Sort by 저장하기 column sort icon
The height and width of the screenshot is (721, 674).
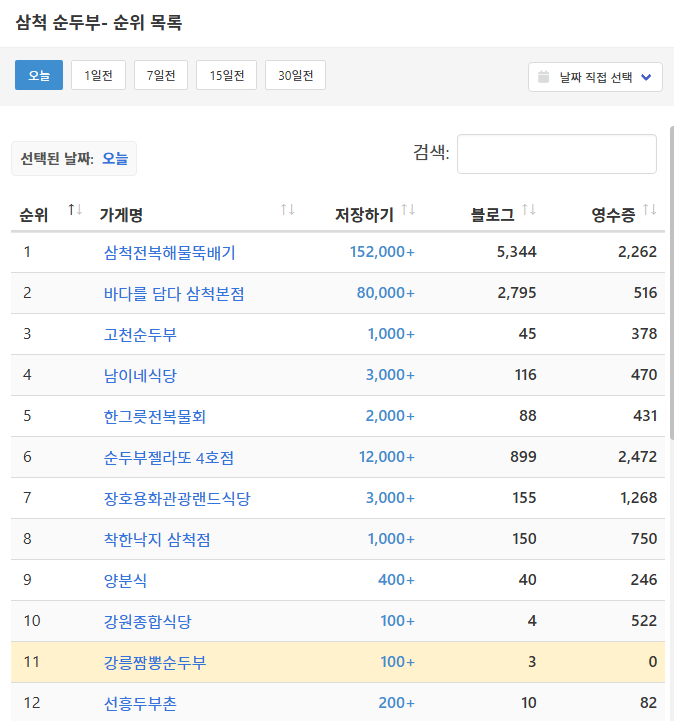(408, 210)
